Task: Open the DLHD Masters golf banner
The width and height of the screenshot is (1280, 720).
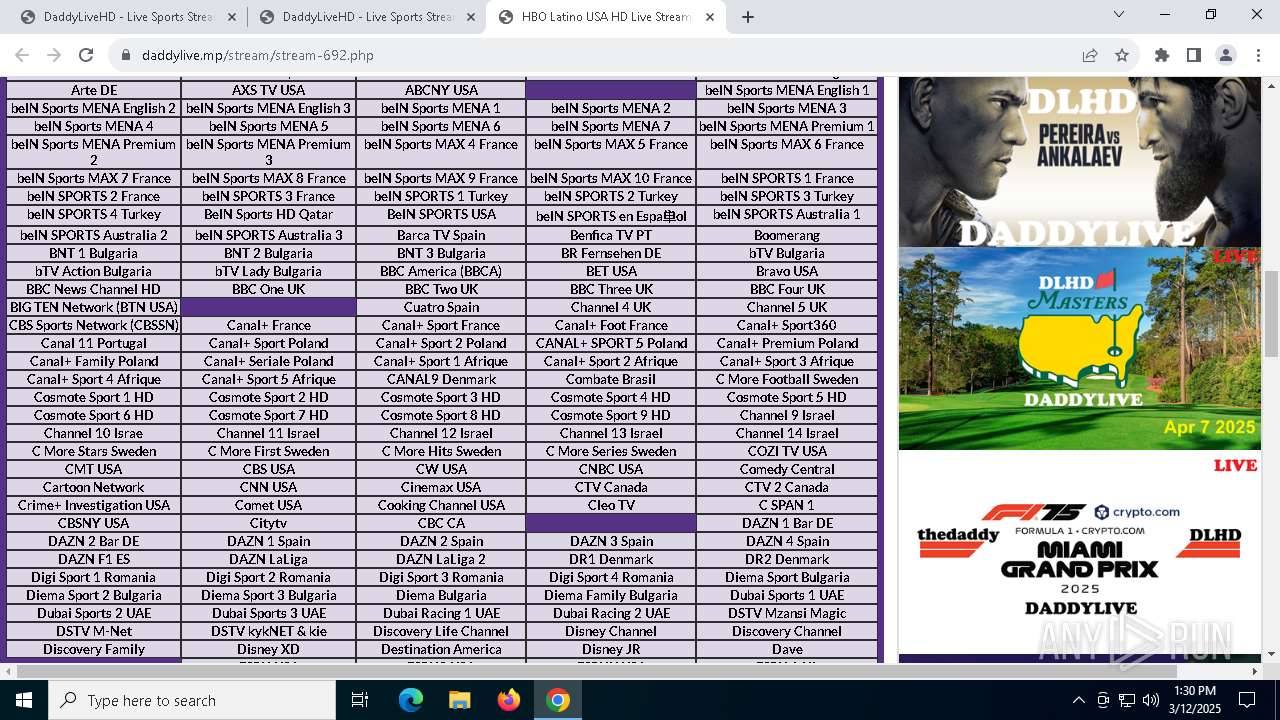Action: pyautogui.click(x=1079, y=348)
